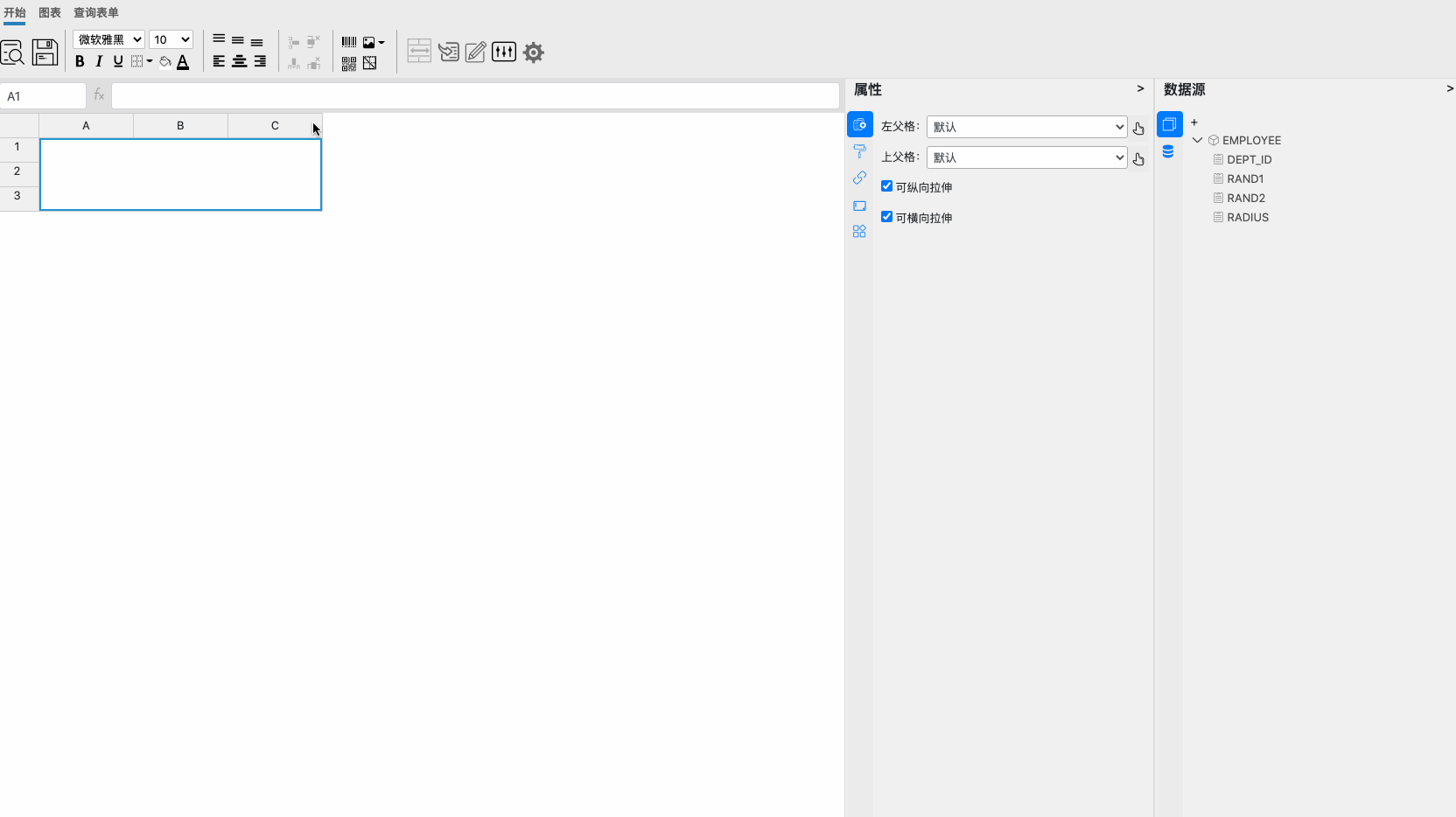Pick the font color with the A icon
The image size is (1456, 817).
coord(183,61)
